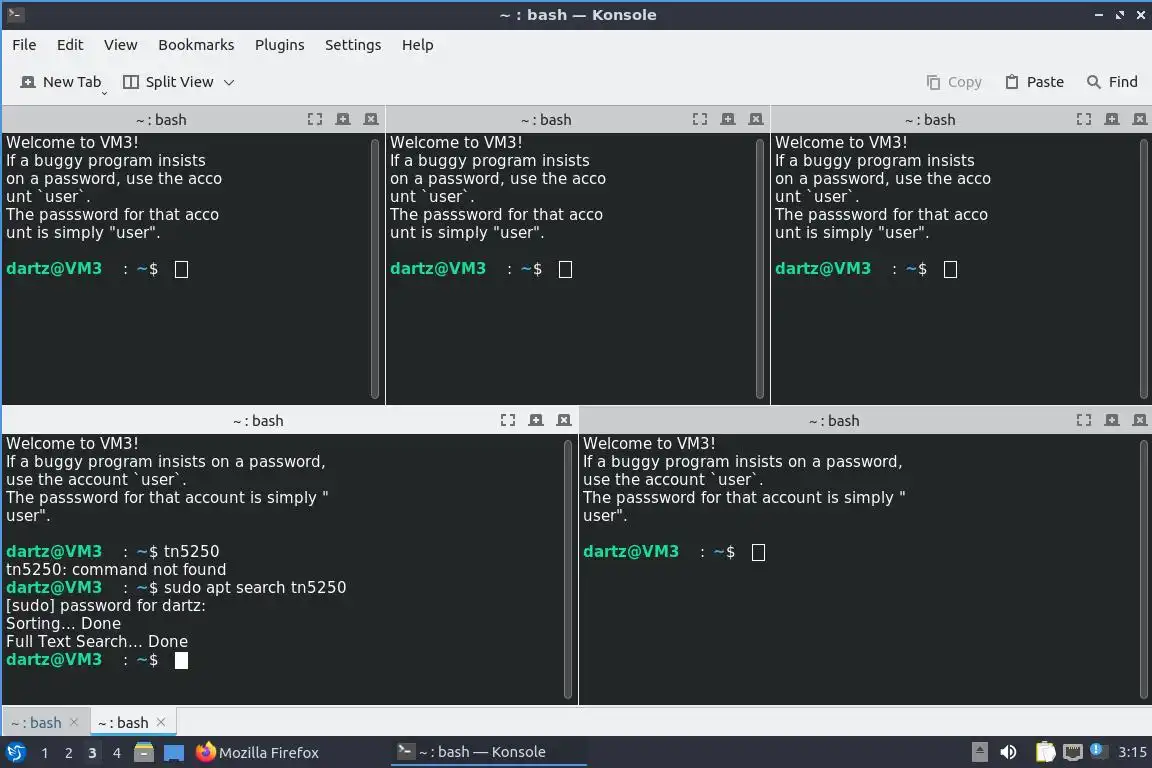
Task: Close the second bash tab
Action: tap(161, 722)
